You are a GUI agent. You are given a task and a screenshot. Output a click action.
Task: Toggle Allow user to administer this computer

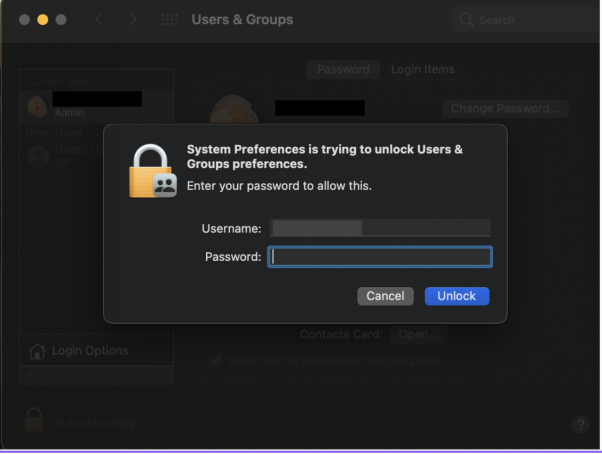click(x=216, y=361)
